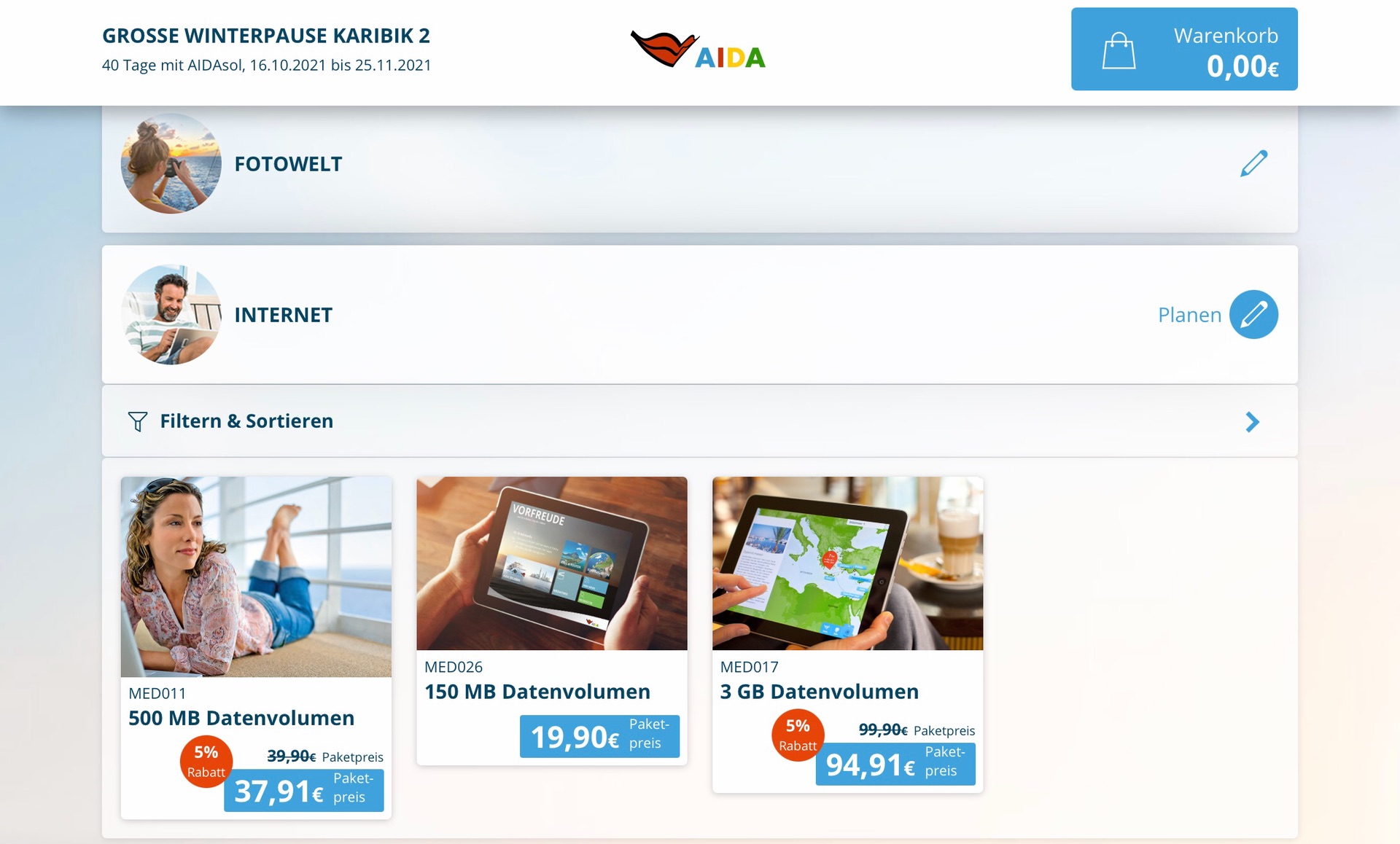Click the AIDA logo
The height and width of the screenshot is (844, 1400).
click(699, 50)
